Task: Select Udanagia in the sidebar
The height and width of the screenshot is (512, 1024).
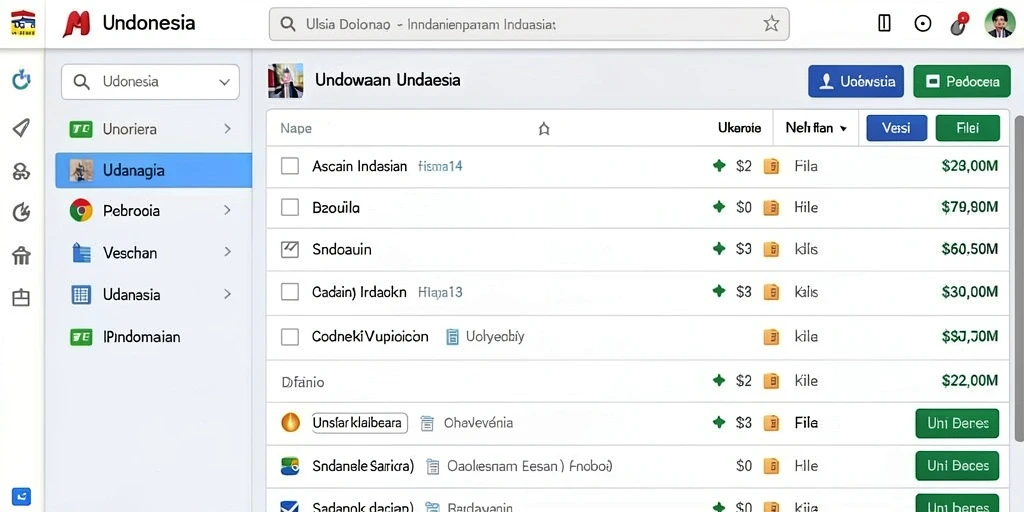Action: 153,170
